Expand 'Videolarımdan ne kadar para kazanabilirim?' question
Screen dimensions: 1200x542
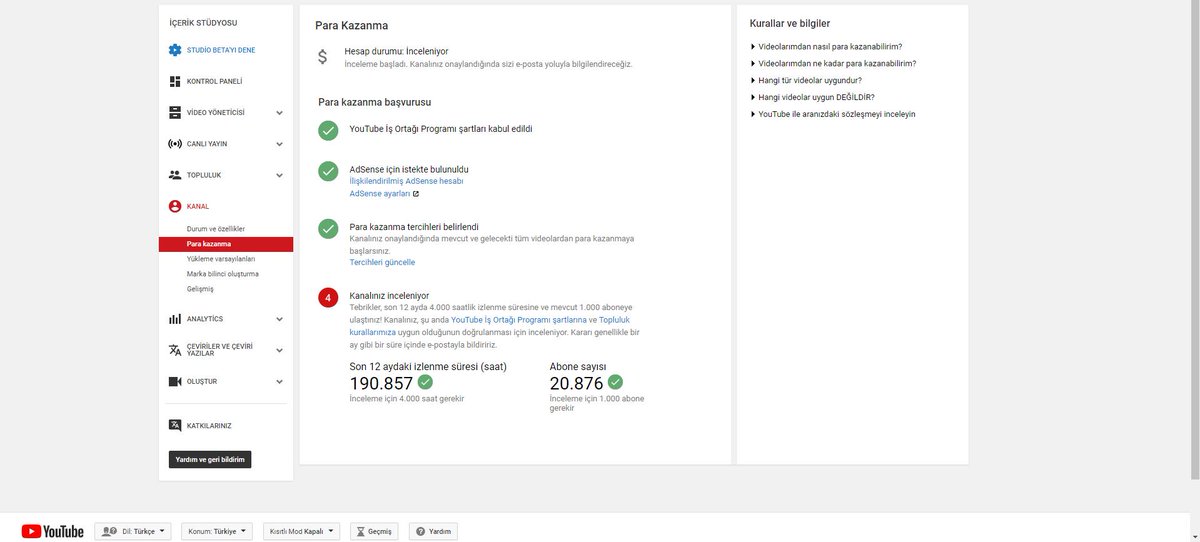pyautogui.click(x=833, y=63)
